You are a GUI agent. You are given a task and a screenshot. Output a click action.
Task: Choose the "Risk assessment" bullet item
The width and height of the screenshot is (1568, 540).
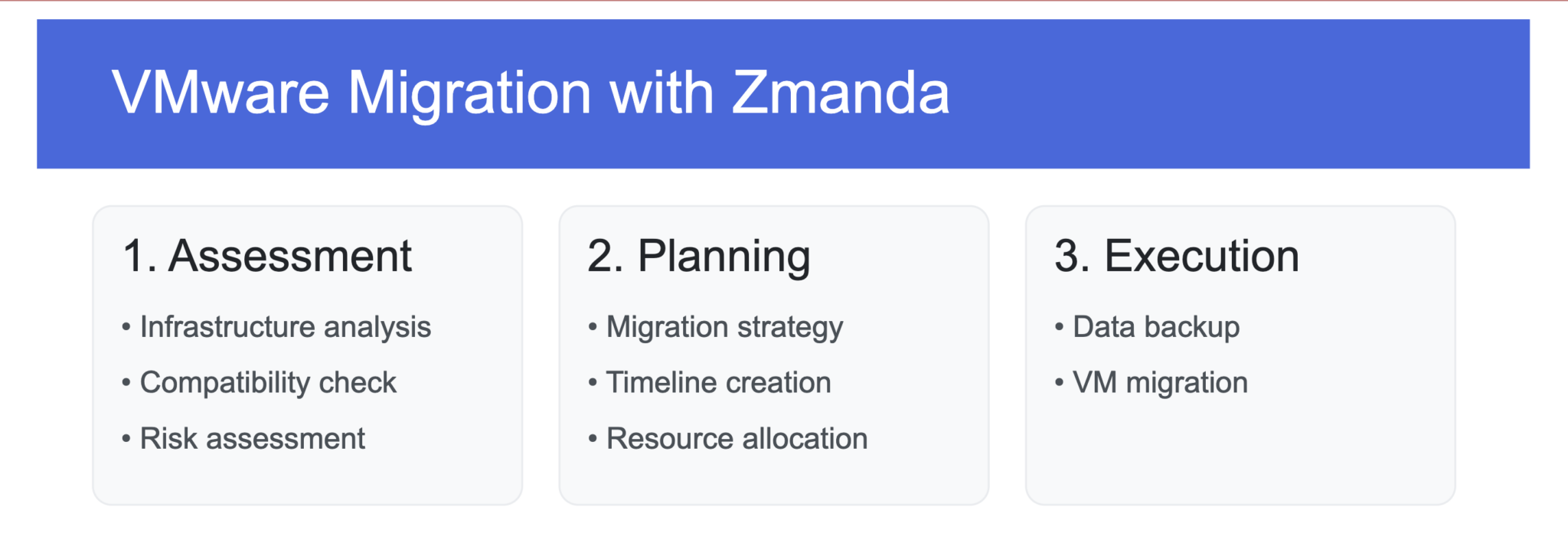(252, 439)
